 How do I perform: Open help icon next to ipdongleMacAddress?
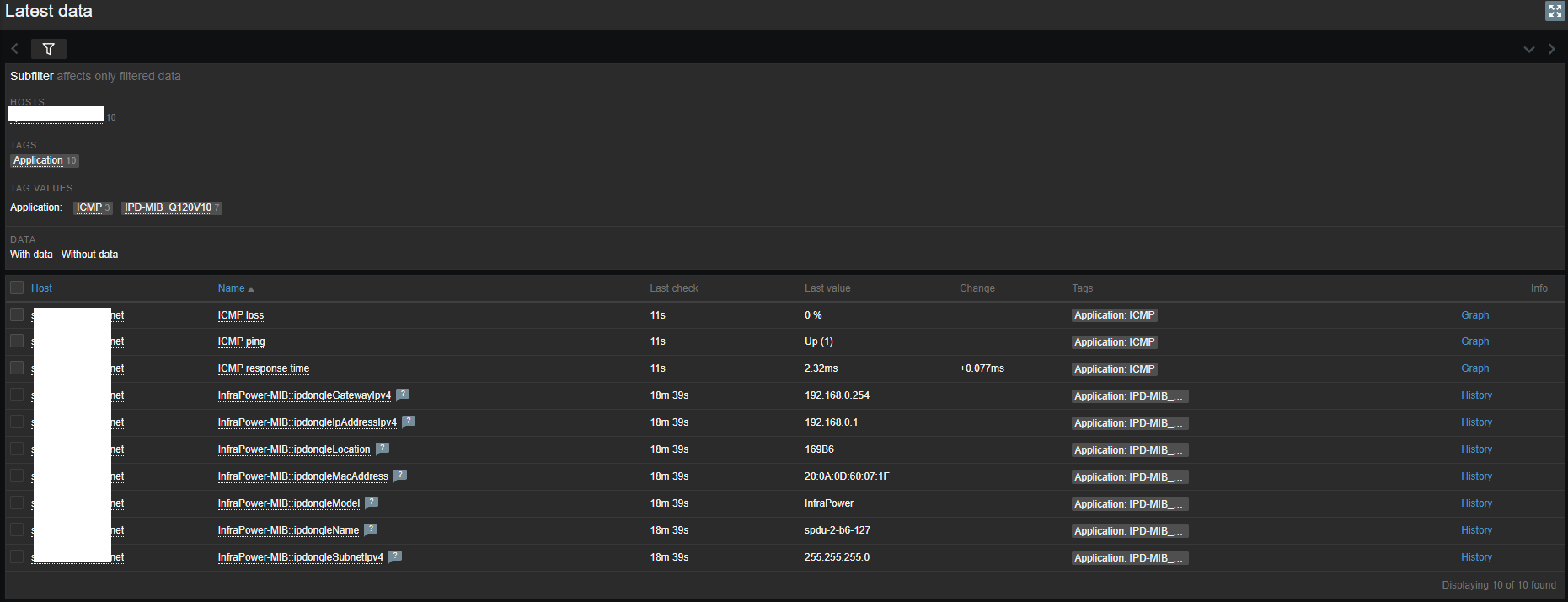tap(400, 476)
